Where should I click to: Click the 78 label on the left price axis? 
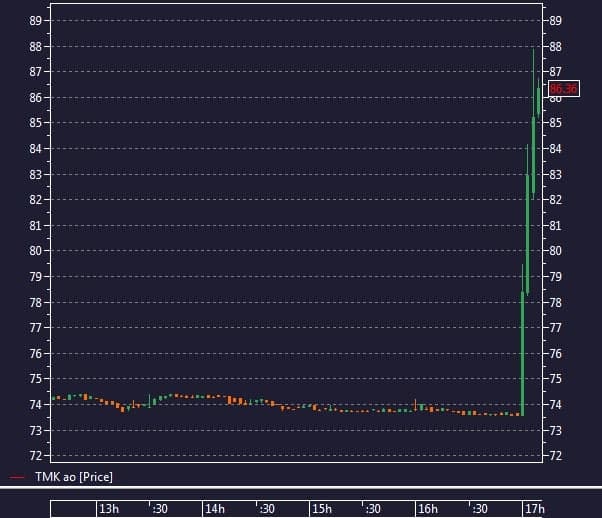35,303
